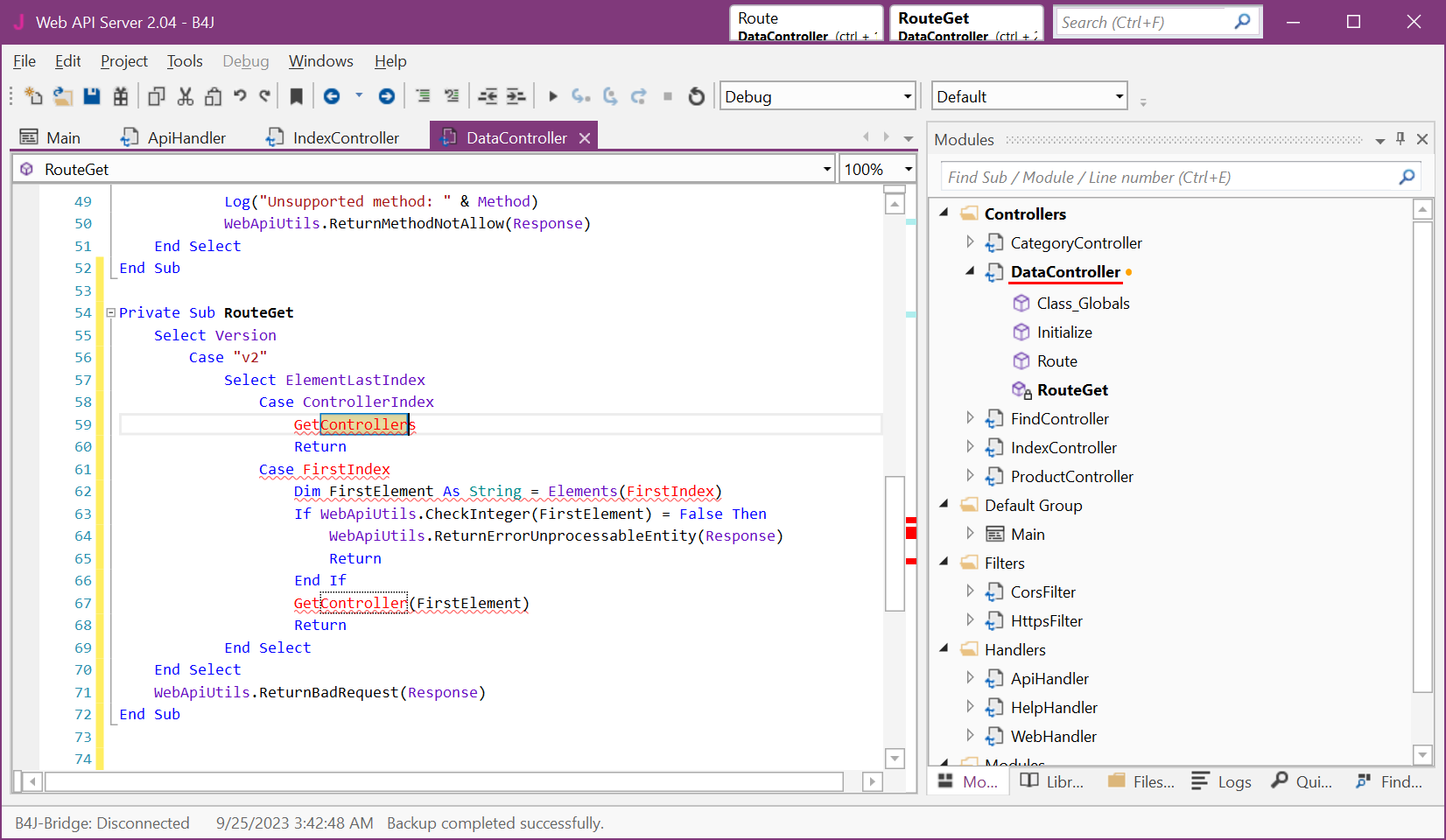Click the New file icon
The width and height of the screenshot is (1446, 840).
click(33, 96)
